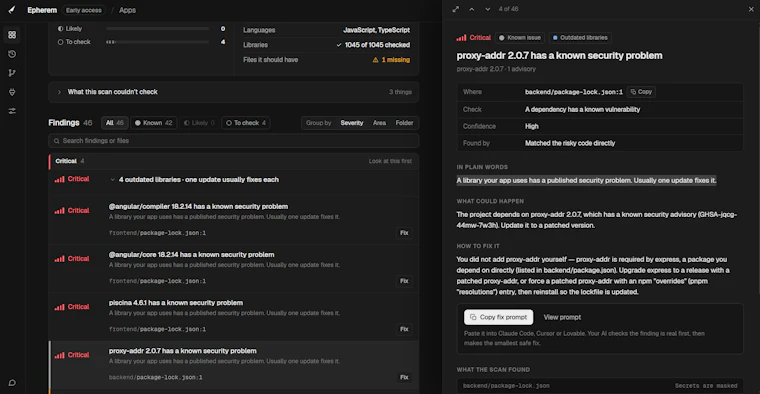
Task: Go to next finding with down arrow
Action: click(x=488, y=9)
